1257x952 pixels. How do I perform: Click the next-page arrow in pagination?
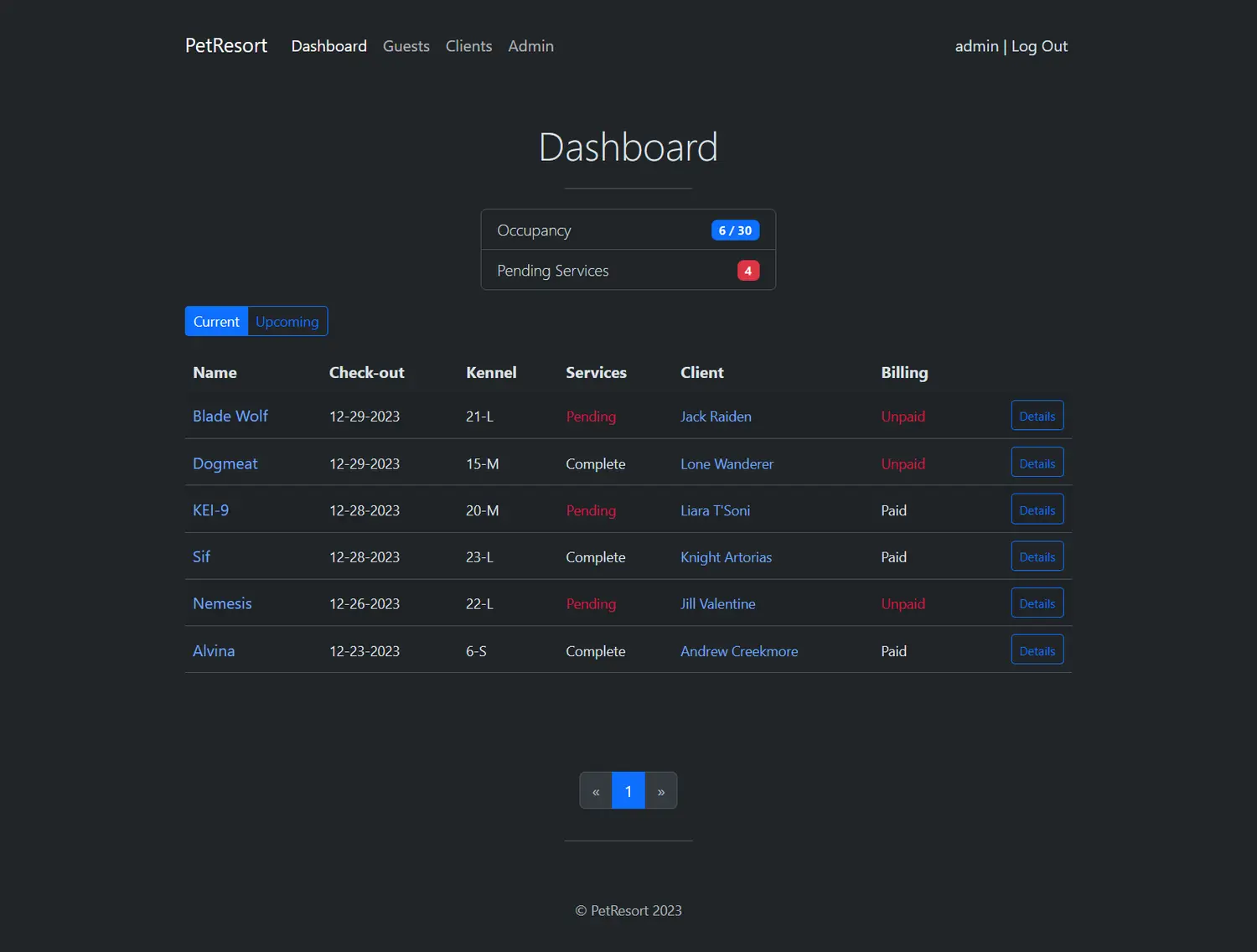(660, 790)
